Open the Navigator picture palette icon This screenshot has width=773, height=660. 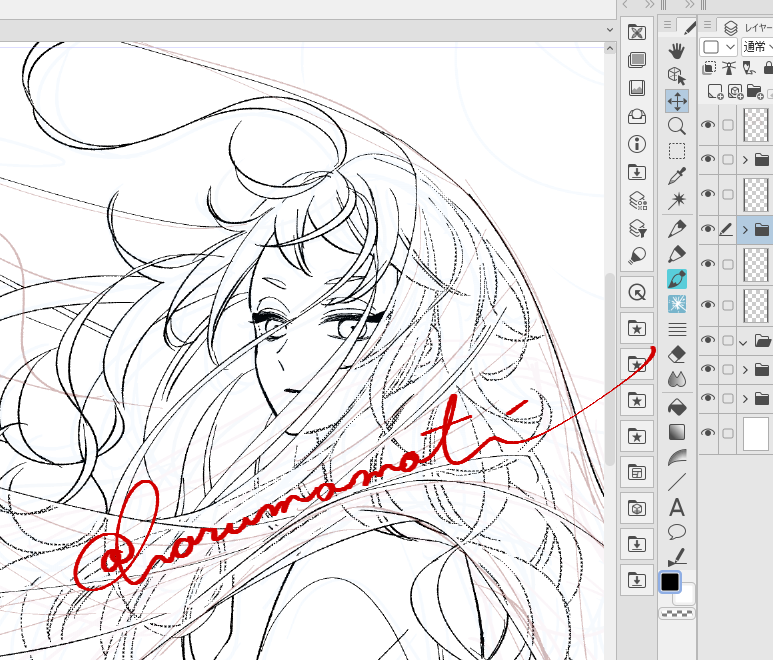point(637,88)
